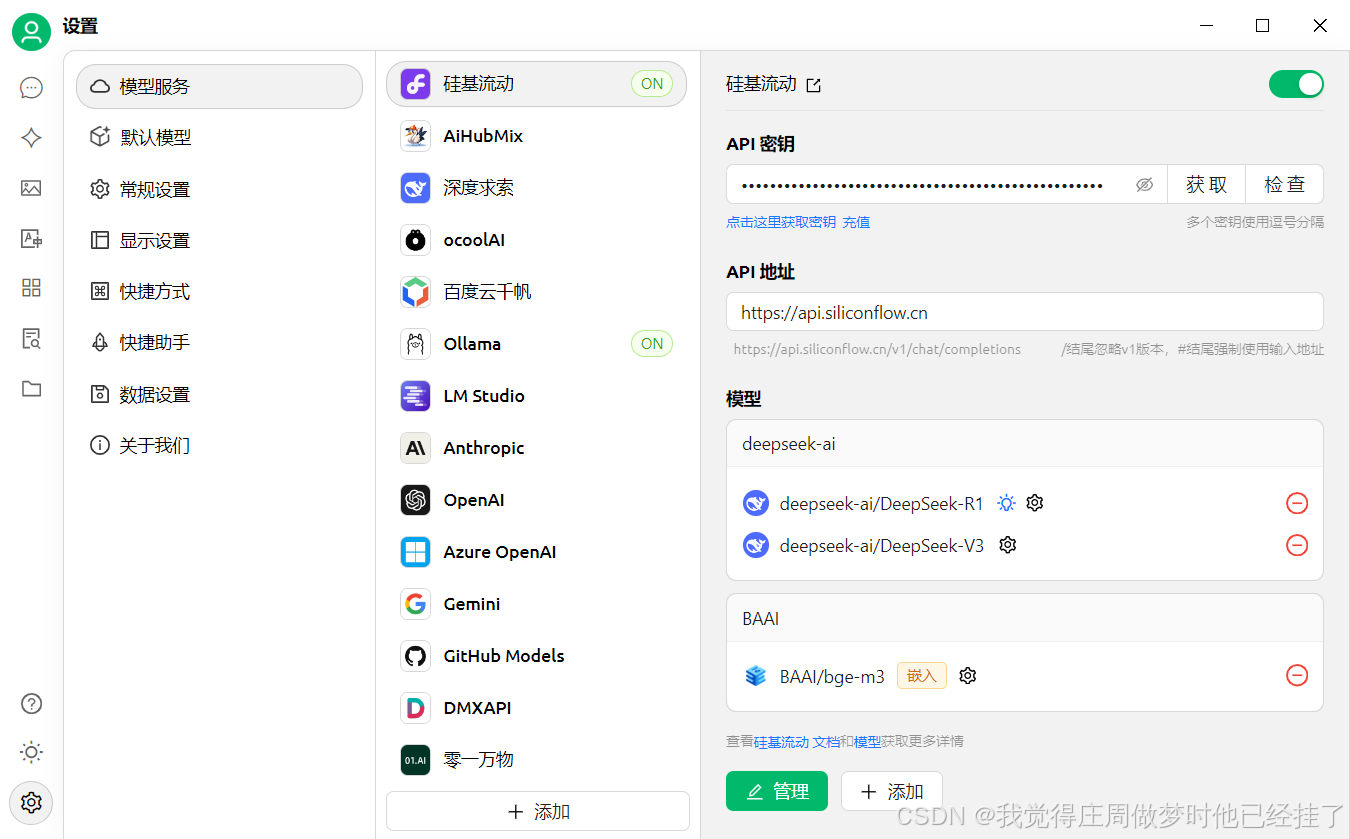
Task: Click the BAAI group header
Action: [1025, 618]
